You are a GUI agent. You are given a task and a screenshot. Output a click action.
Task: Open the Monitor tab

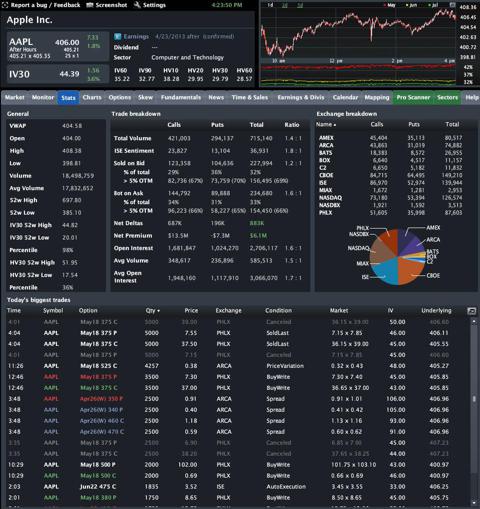pos(43,97)
